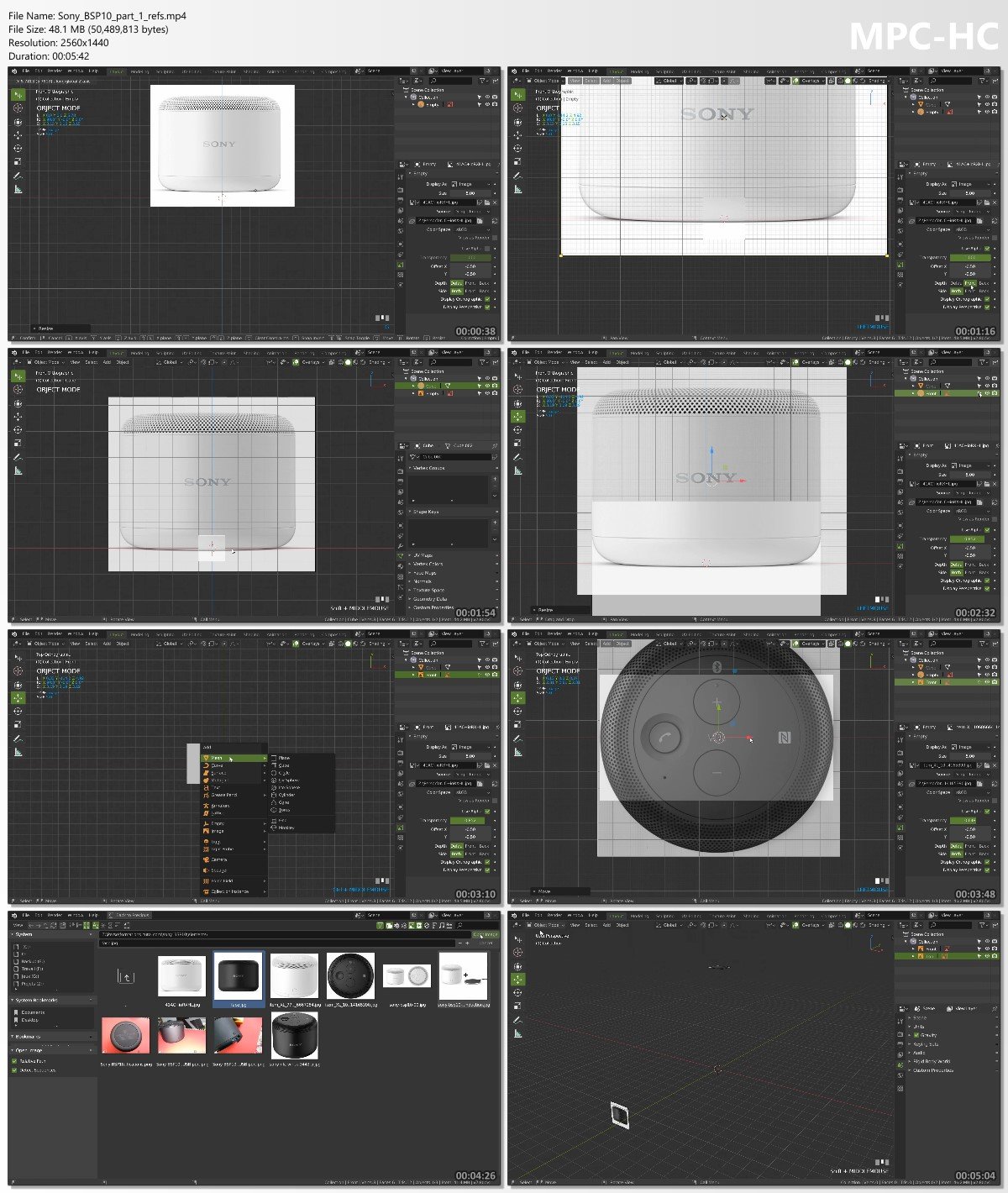The image size is (1008, 1193).
Task: Click the open-folder icon beside the image name at 00:01:16
Action: (987, 202)
